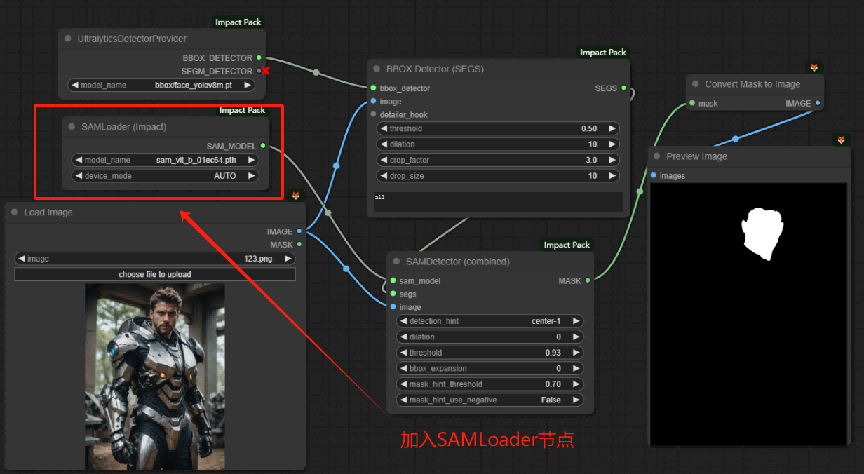Click the SAMDetector (combined) title
864x474 pixels.
[457, 261]
